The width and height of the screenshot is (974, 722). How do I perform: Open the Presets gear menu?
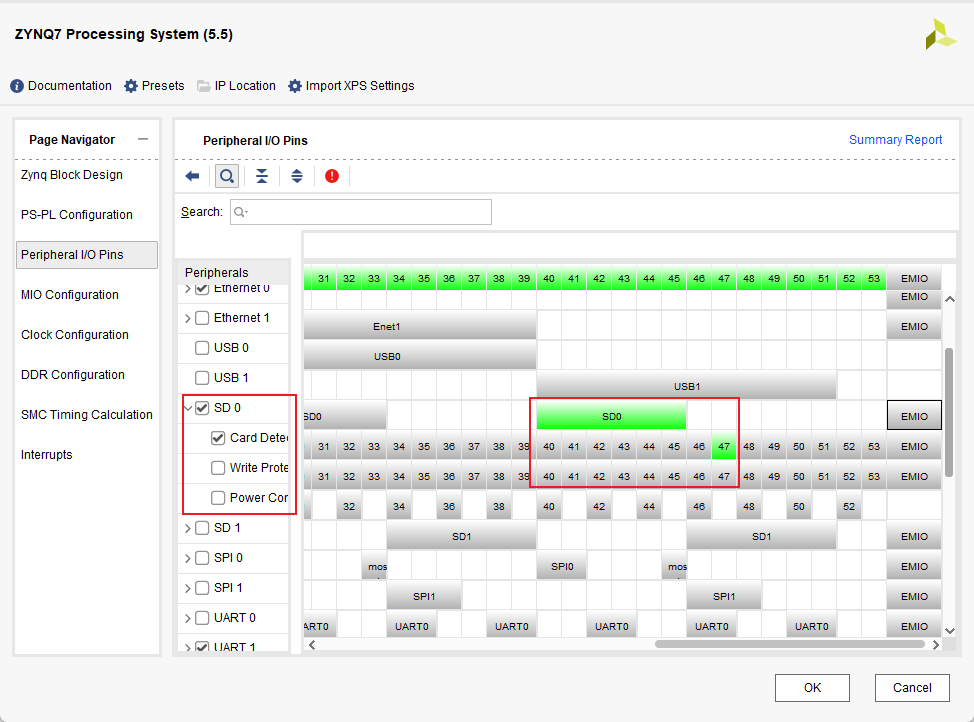(131, 86)
